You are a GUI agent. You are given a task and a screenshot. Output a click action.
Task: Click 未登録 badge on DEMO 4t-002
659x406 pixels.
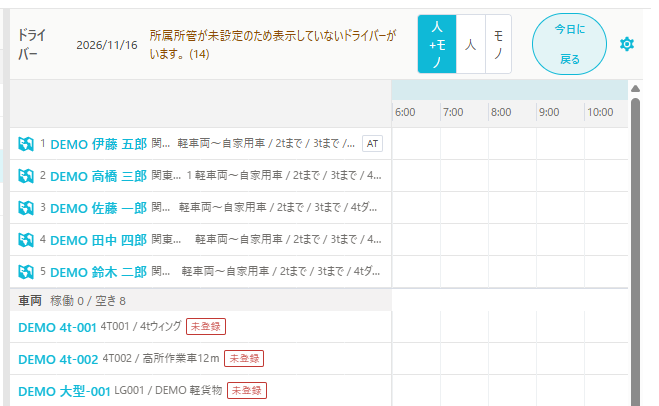pyautogui.click(x=244, y=359)
